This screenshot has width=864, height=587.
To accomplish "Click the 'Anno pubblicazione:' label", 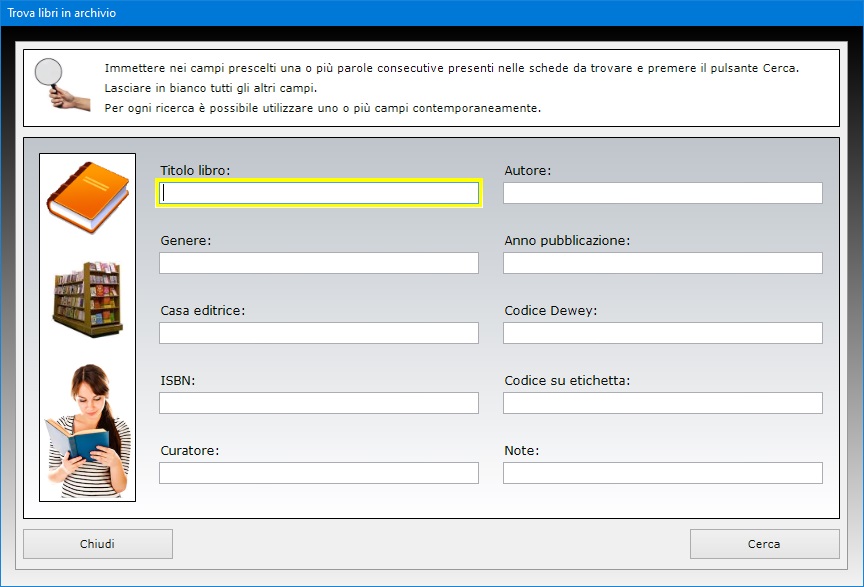I will tap(567, 240).
